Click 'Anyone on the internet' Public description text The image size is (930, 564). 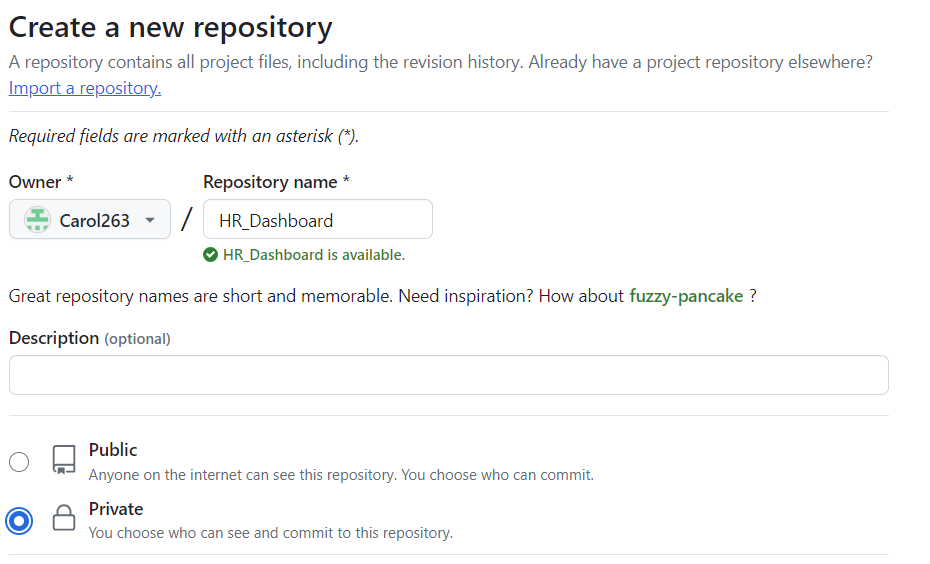341,475
